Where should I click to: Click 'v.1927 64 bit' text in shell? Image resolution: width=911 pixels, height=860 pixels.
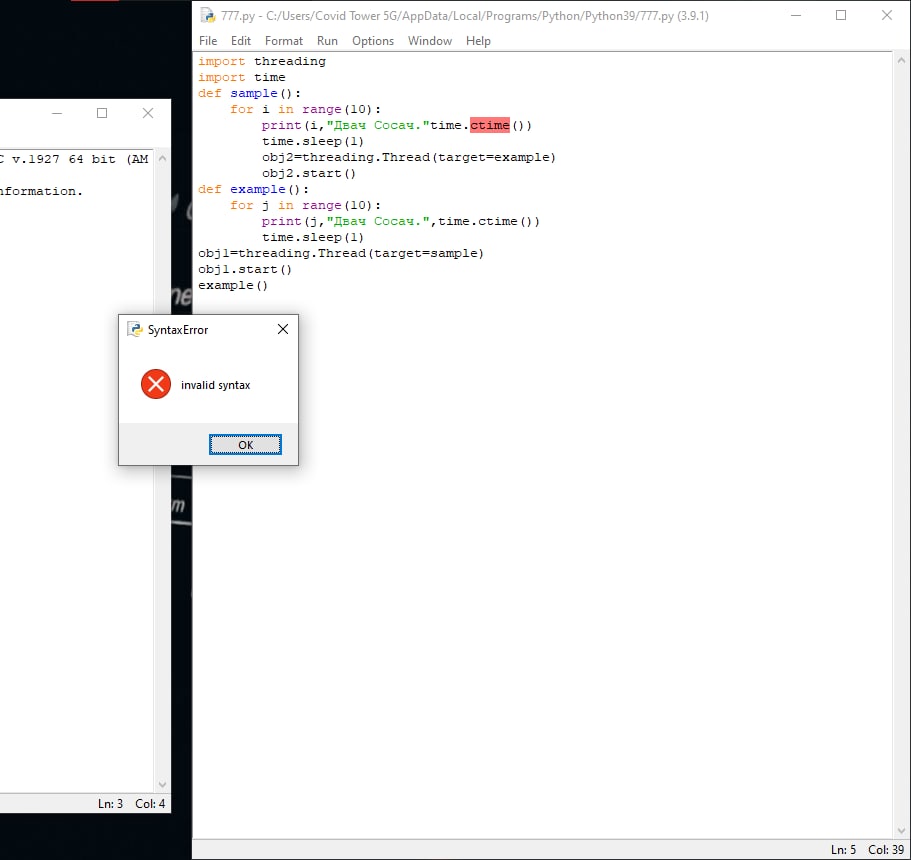coord(64,159)
